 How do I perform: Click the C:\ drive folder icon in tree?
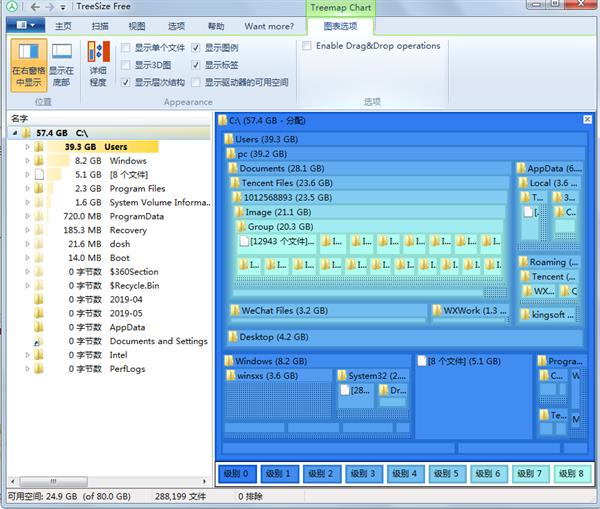point(26,133)
